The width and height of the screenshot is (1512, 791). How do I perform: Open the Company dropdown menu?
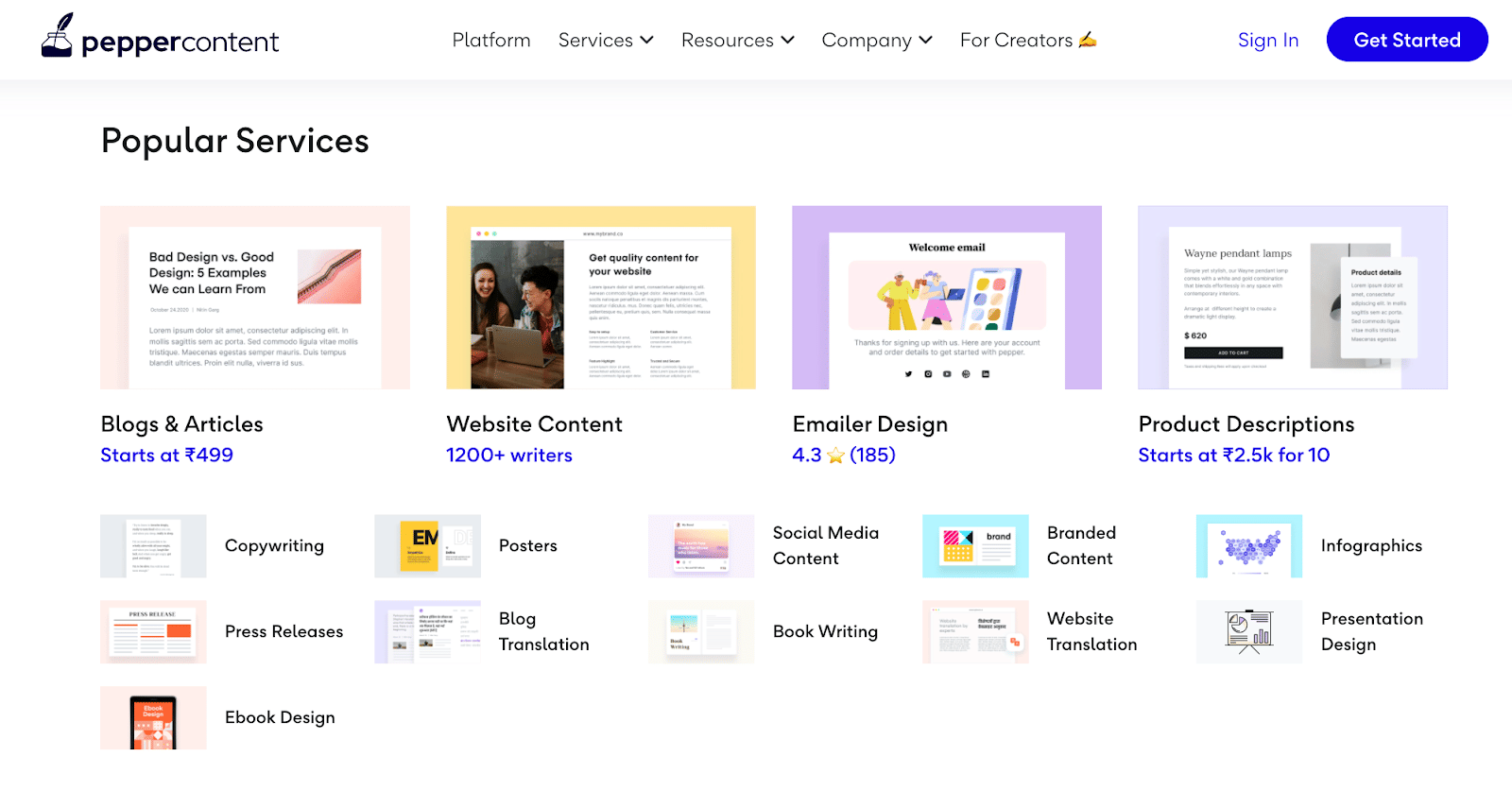pyautogui.click(x=876, y=41)
